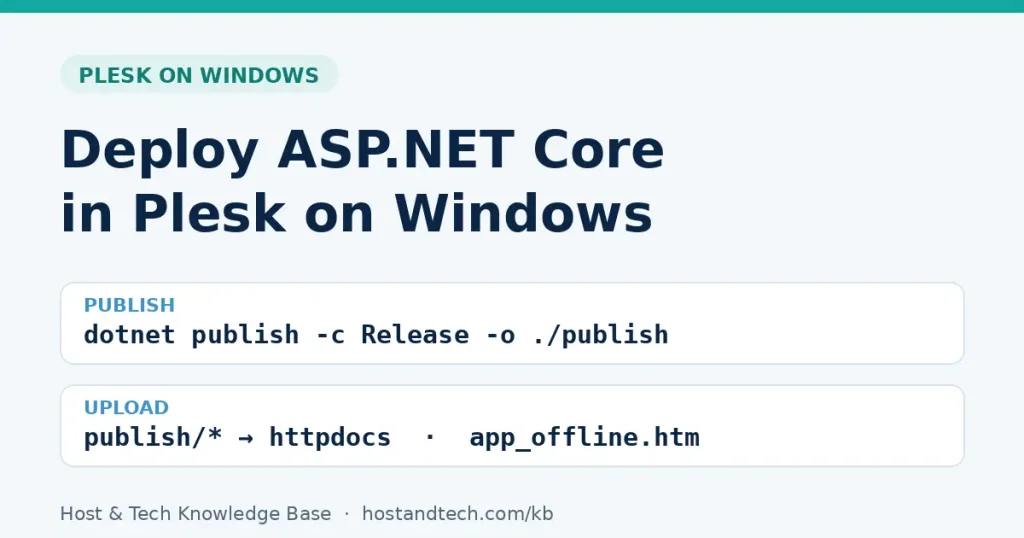The image size is (1024, 538).
Task: Click the PUBLISH label
Action: 129,305
